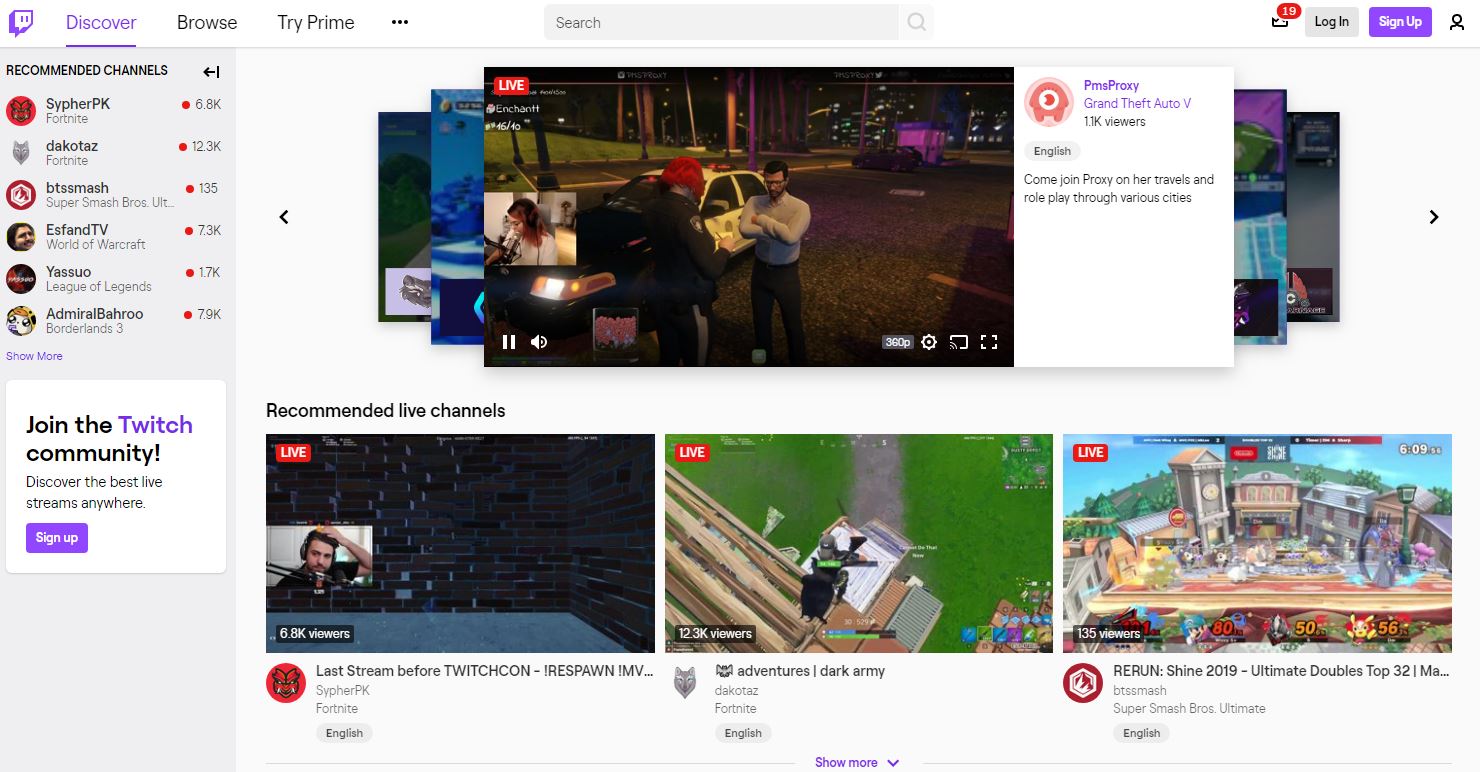Image resolution: width=1480 pixels, height=772 pixels.
Task: Mute the featured stream's audio
Action: (539, 342)
